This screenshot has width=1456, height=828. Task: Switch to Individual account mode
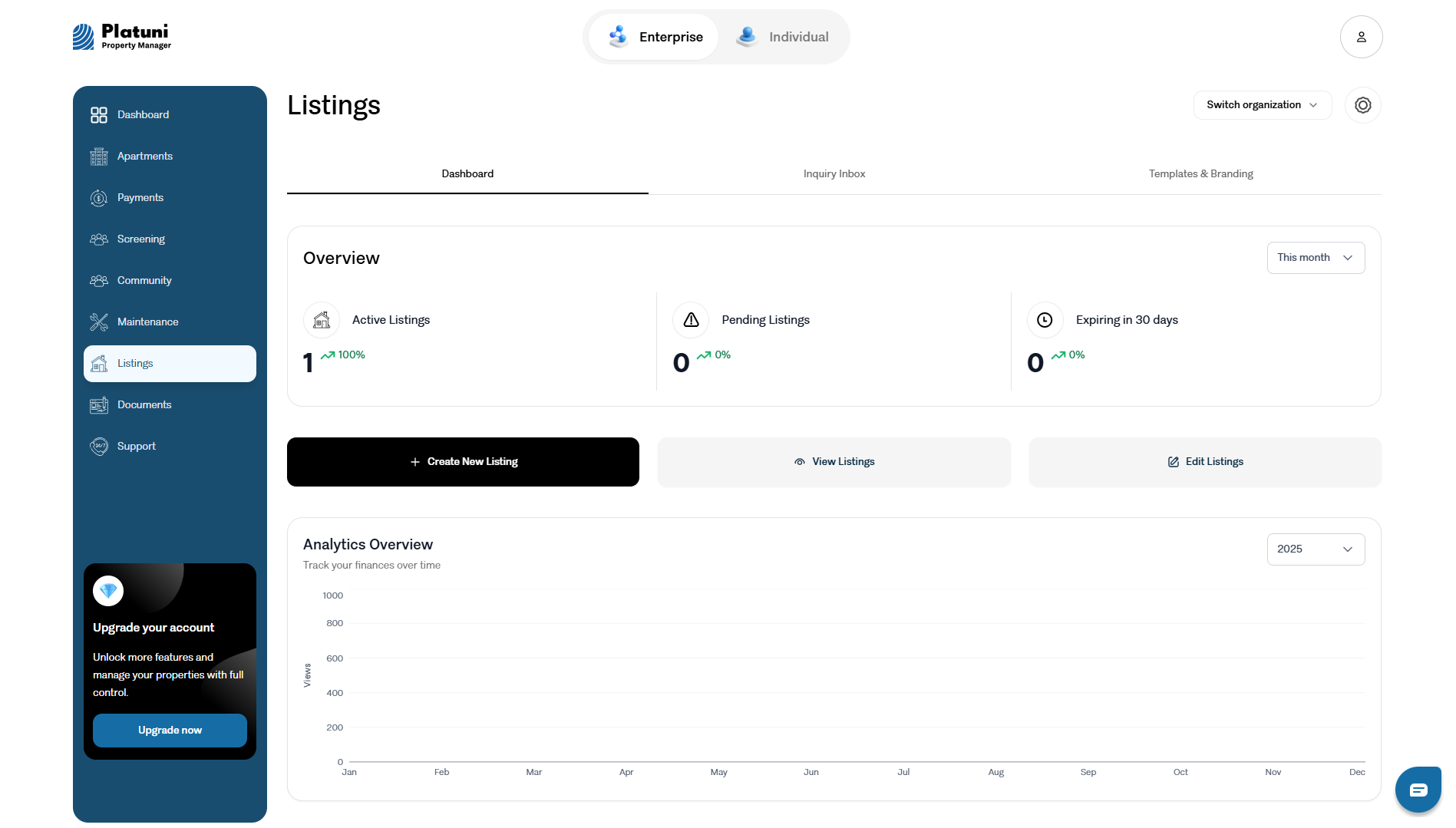coord(783,37)
